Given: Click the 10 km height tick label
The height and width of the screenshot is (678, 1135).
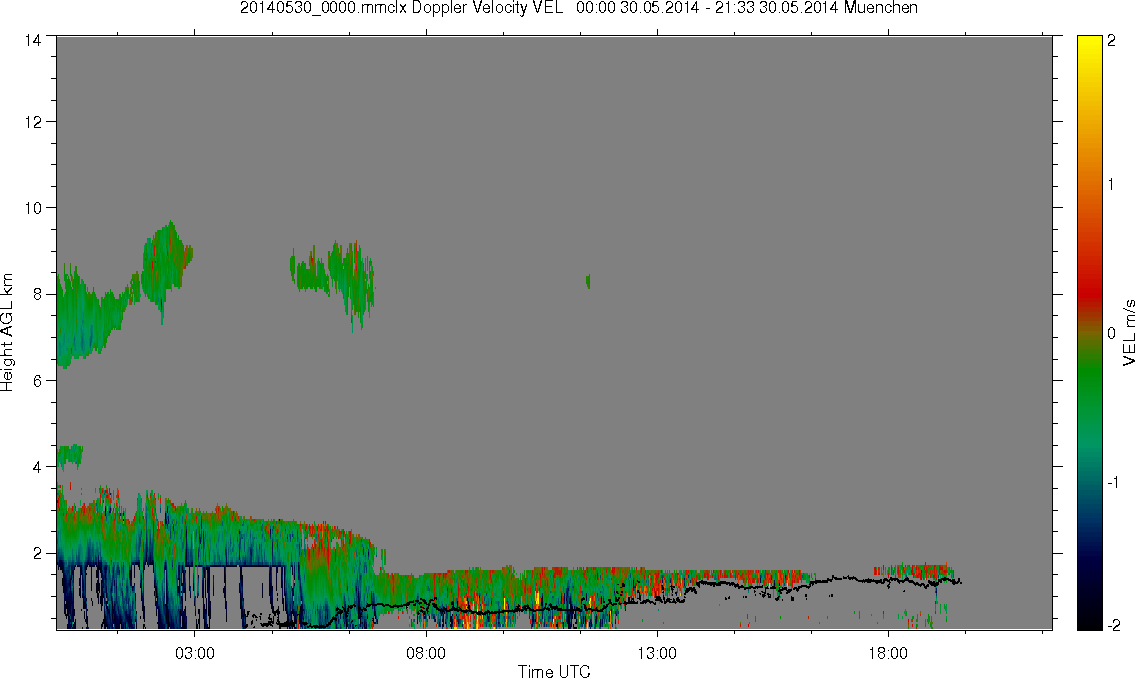Looking at the screenshot, I should tap(33, 208).
